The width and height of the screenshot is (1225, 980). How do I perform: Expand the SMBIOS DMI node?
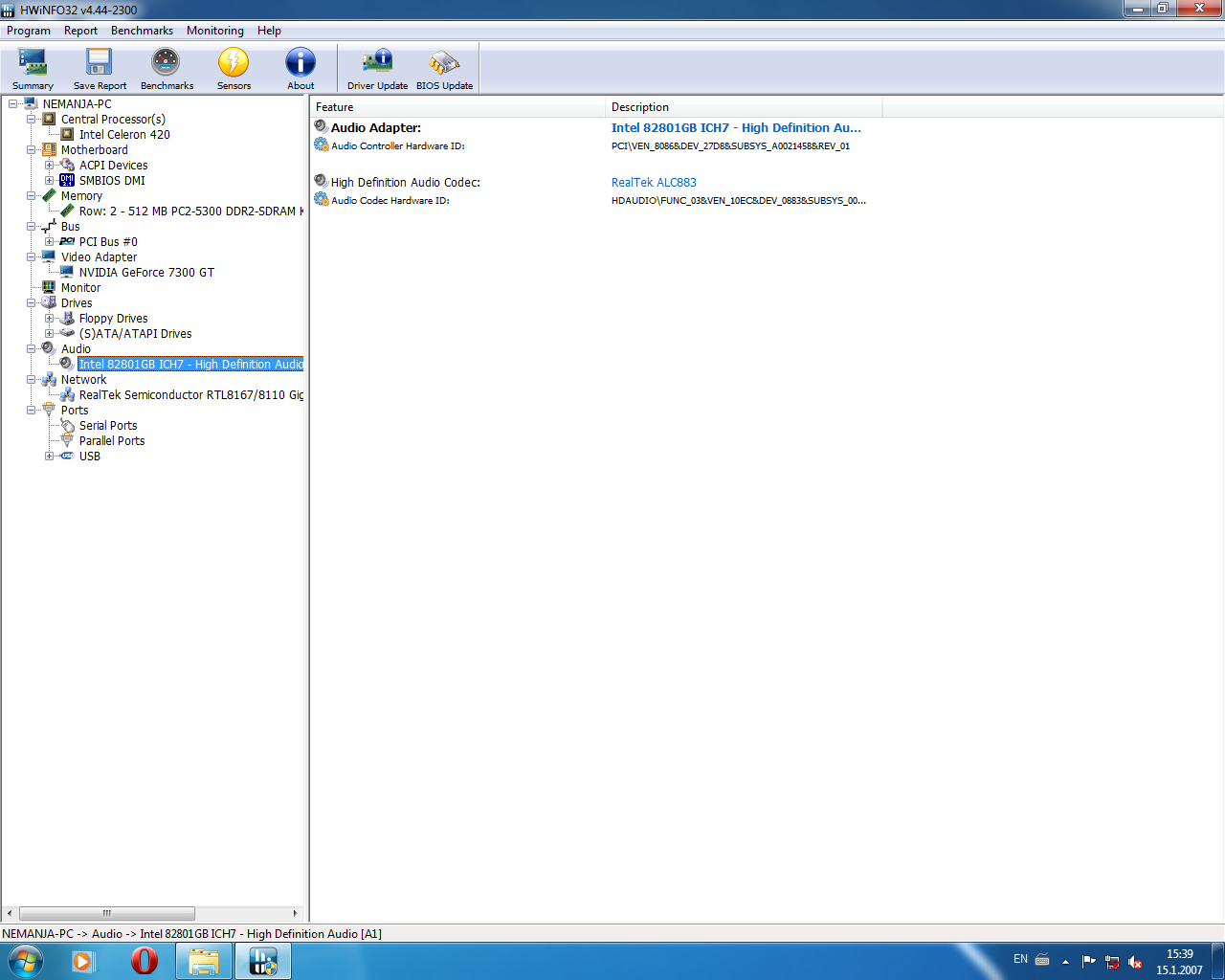click(x=49, y=180)
